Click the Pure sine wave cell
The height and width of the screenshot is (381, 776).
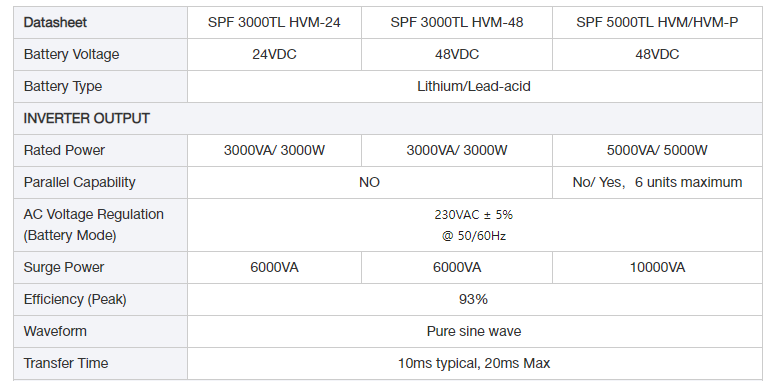pyautogui.click(x=475, y=332)
